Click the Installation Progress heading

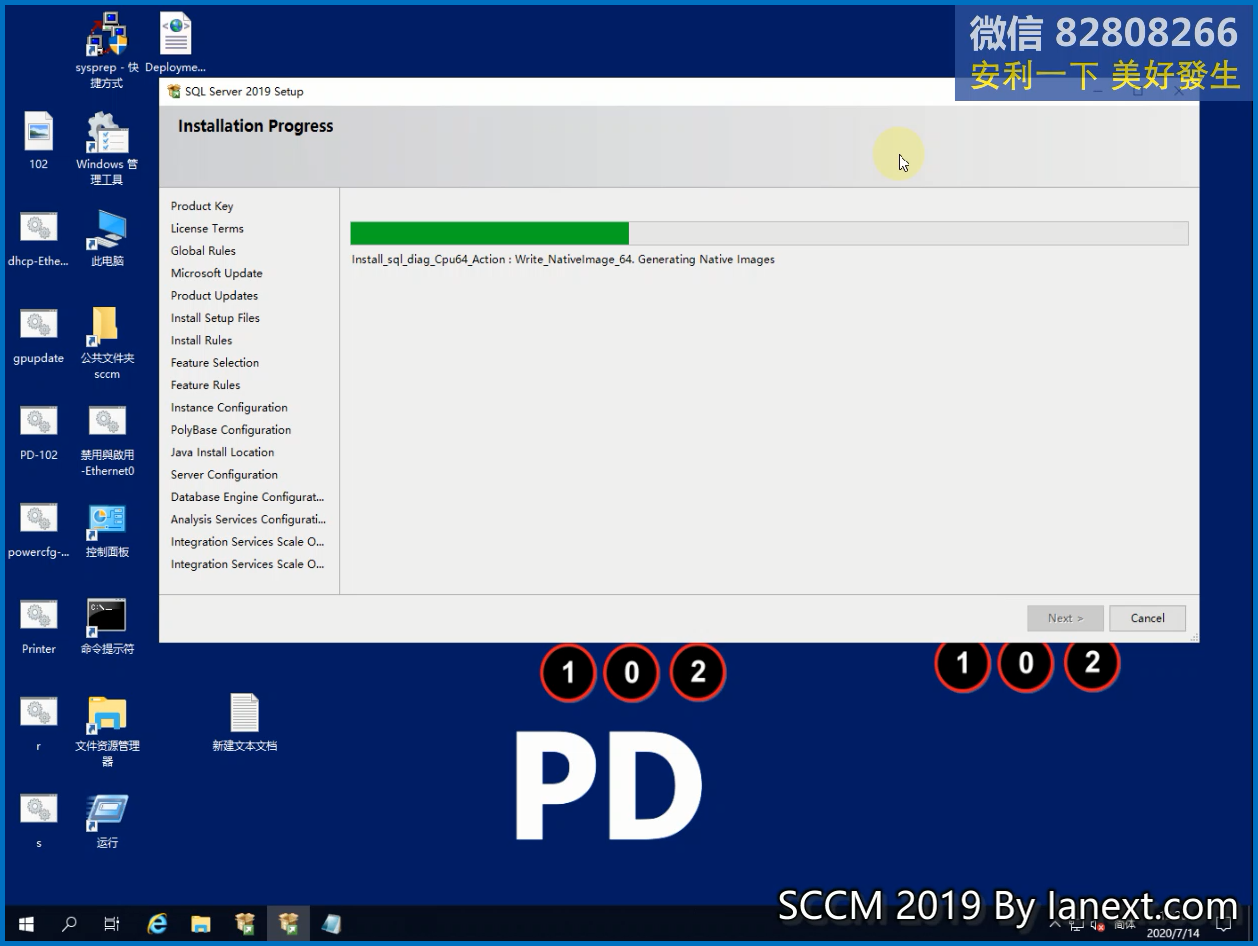click(x=255, y=126)
